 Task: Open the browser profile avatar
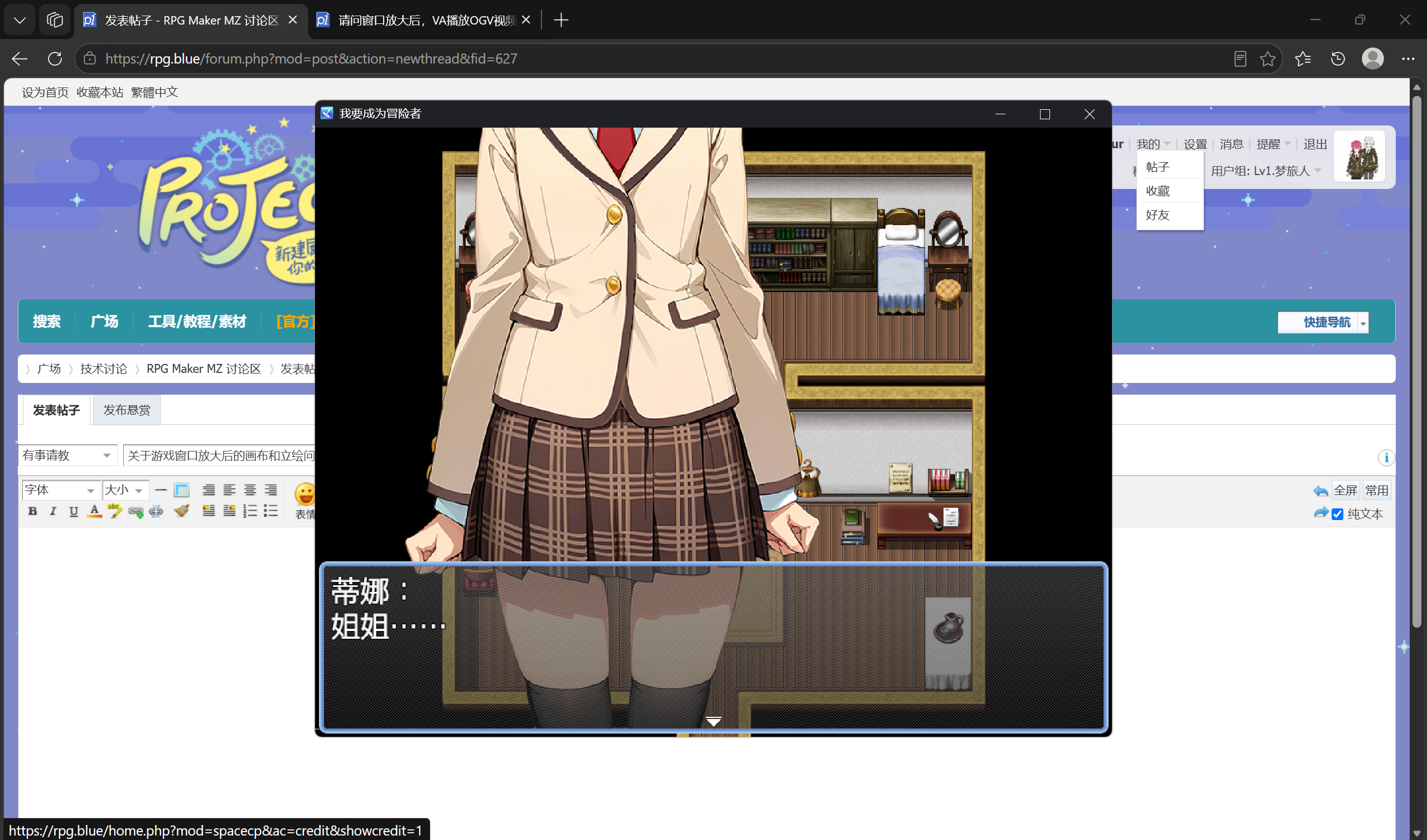tap(1373, 59)
